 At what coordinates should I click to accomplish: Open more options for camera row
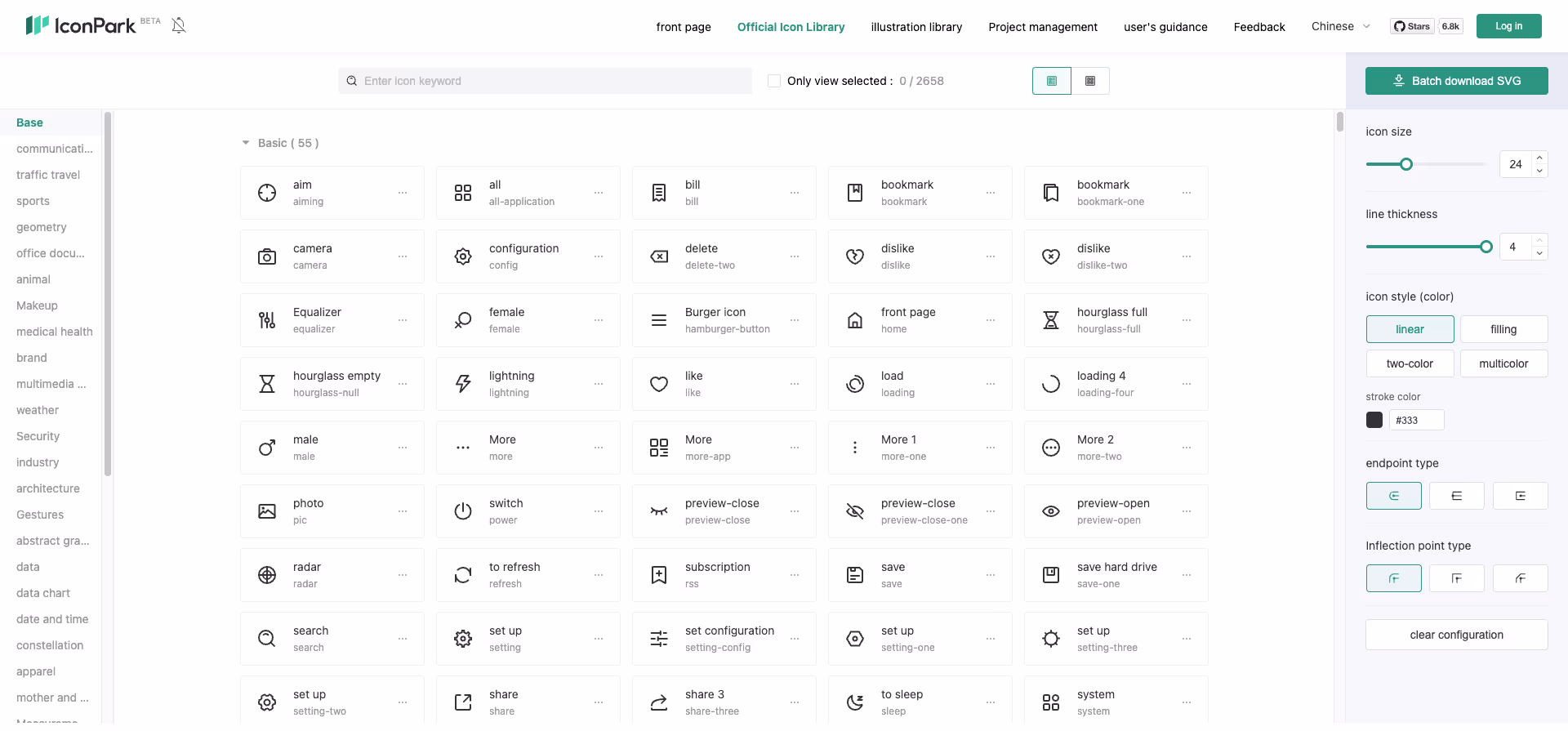click(403, 256)
